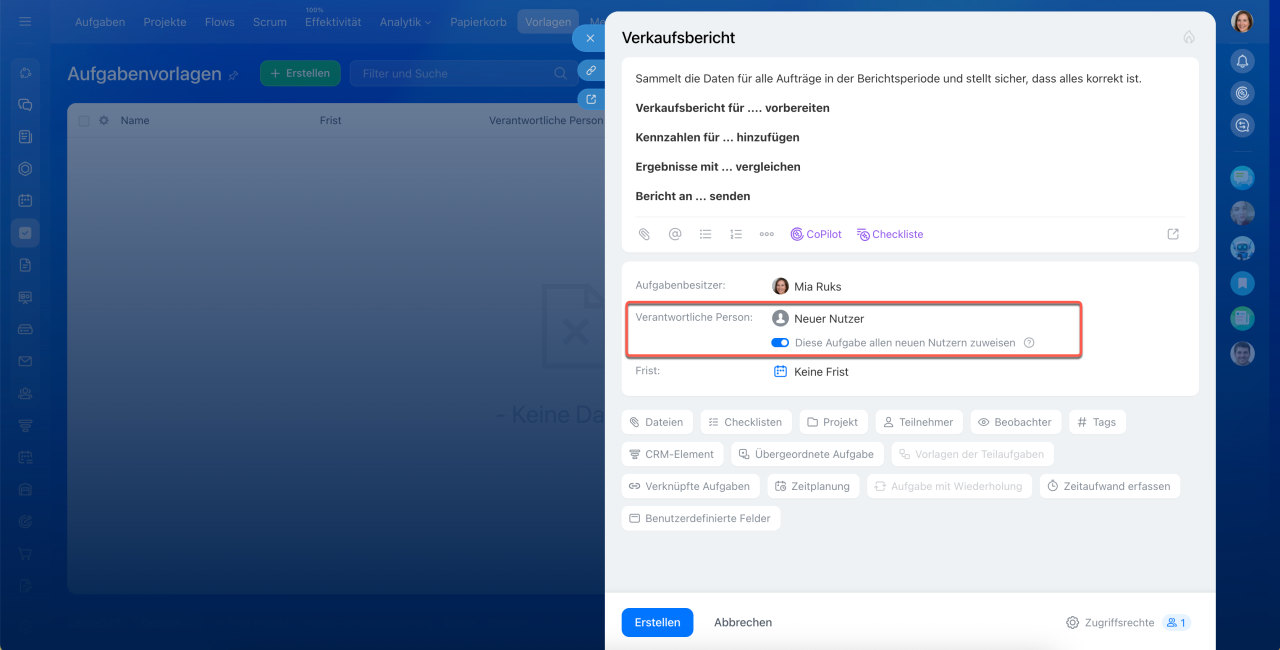Edit the Verkaufsbericht title field
Image resolution: width=1280 pixels, height=650 pixels.
(x=678, y=37)
